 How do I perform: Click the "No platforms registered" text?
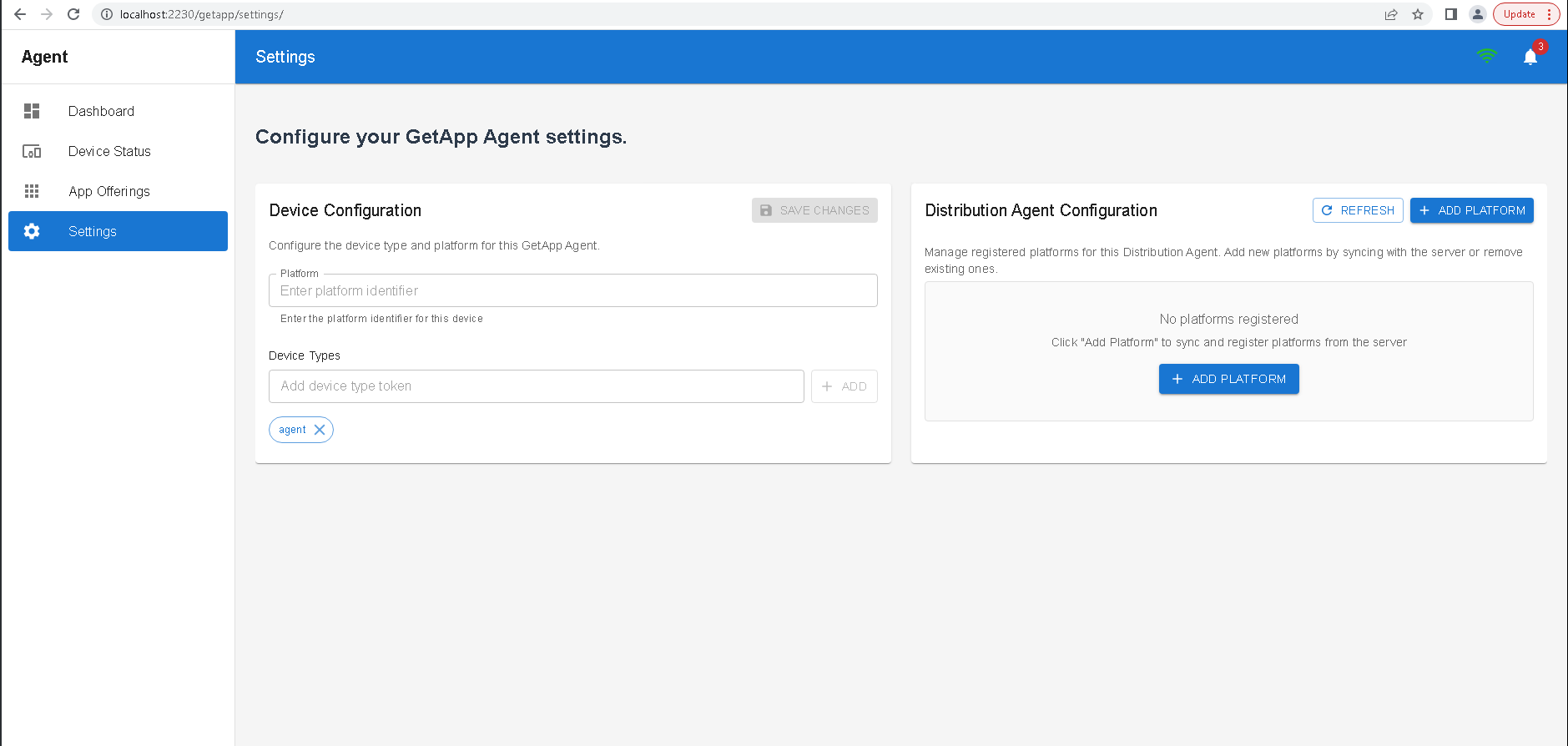pos(1229,319)
